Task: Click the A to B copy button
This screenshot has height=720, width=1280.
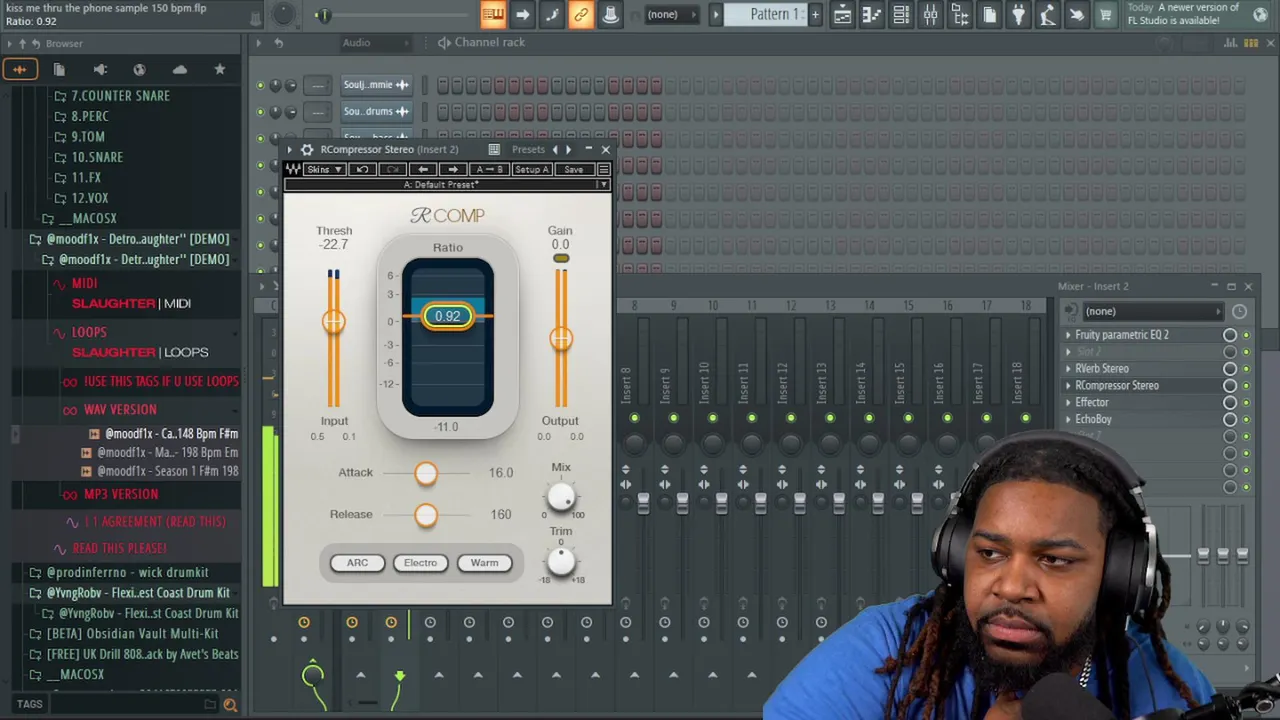Action: point(489,170)
